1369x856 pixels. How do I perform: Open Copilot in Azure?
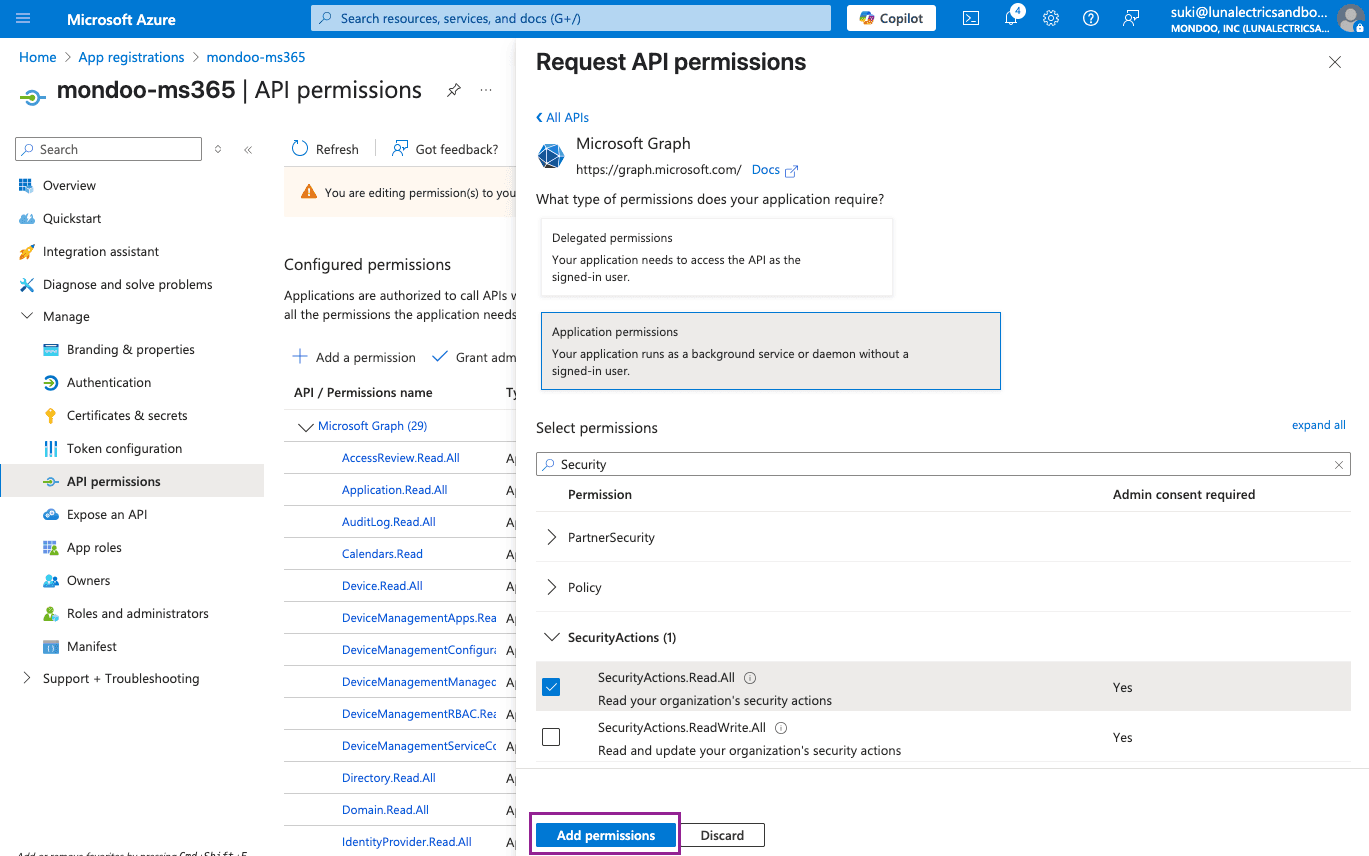coord(889,17)
